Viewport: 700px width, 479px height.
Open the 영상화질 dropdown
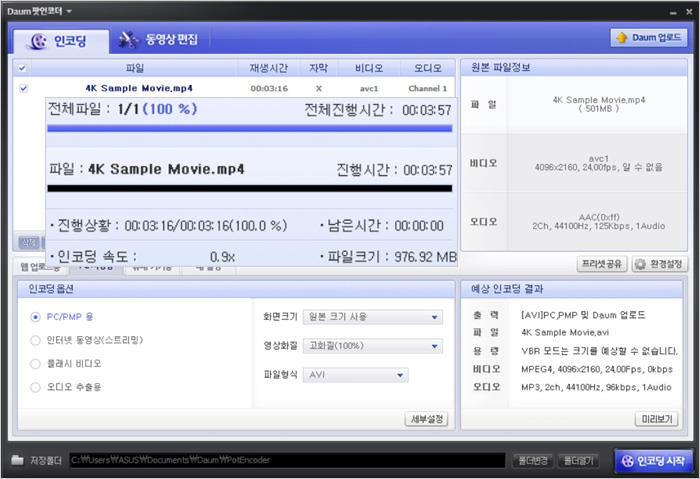pos(374,346)
